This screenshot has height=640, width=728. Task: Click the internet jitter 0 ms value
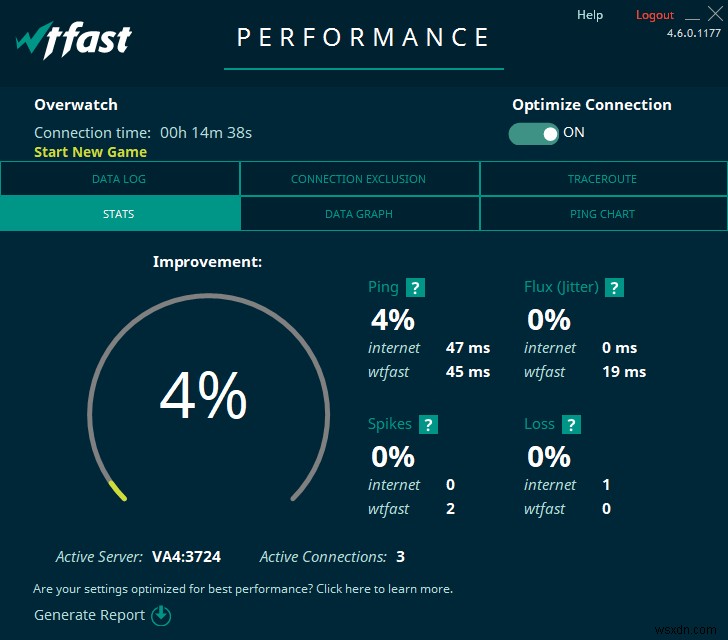(x=619, y=348)
